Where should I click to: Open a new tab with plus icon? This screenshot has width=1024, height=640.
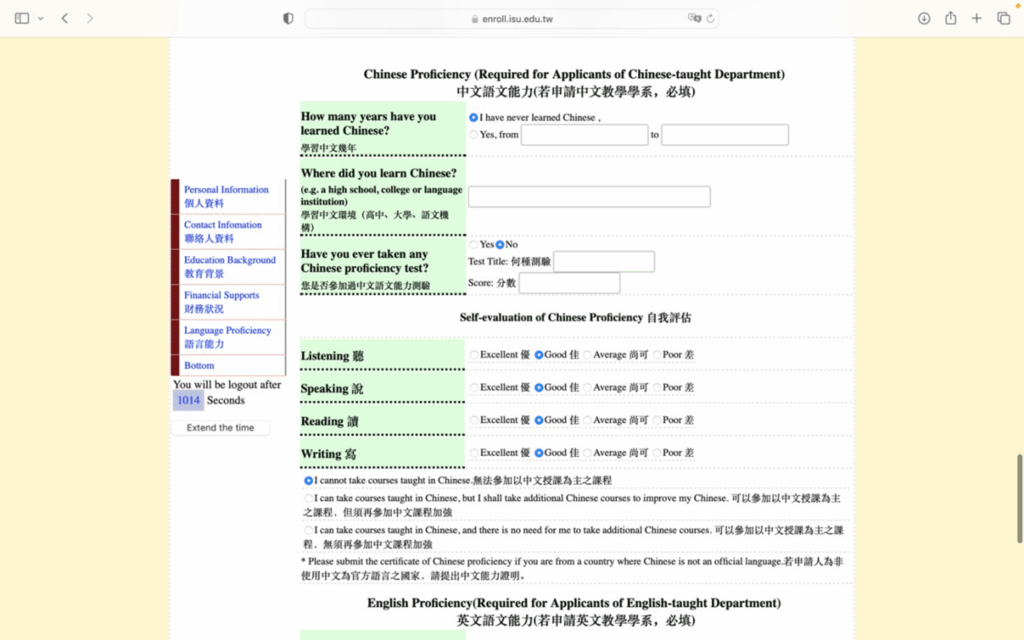click(977, 18)
